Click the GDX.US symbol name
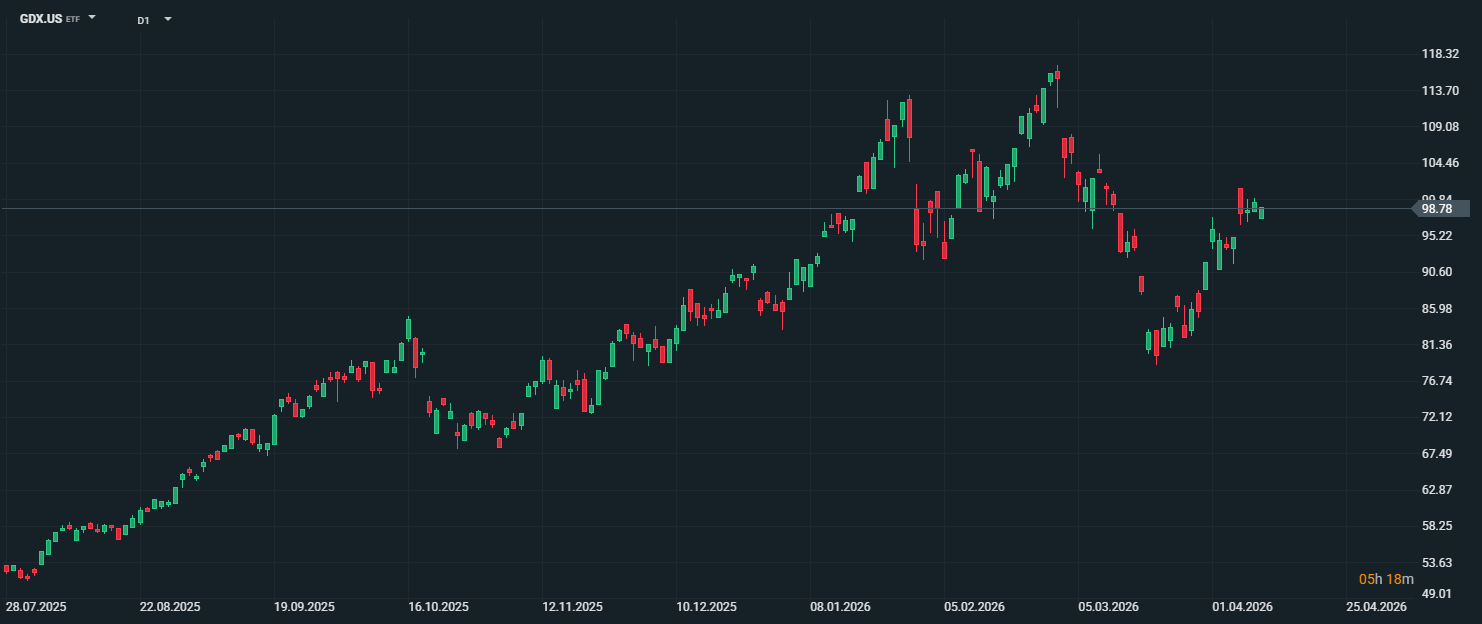The image size is (1482, 624). pyautogui.click(x=41, y=19)
